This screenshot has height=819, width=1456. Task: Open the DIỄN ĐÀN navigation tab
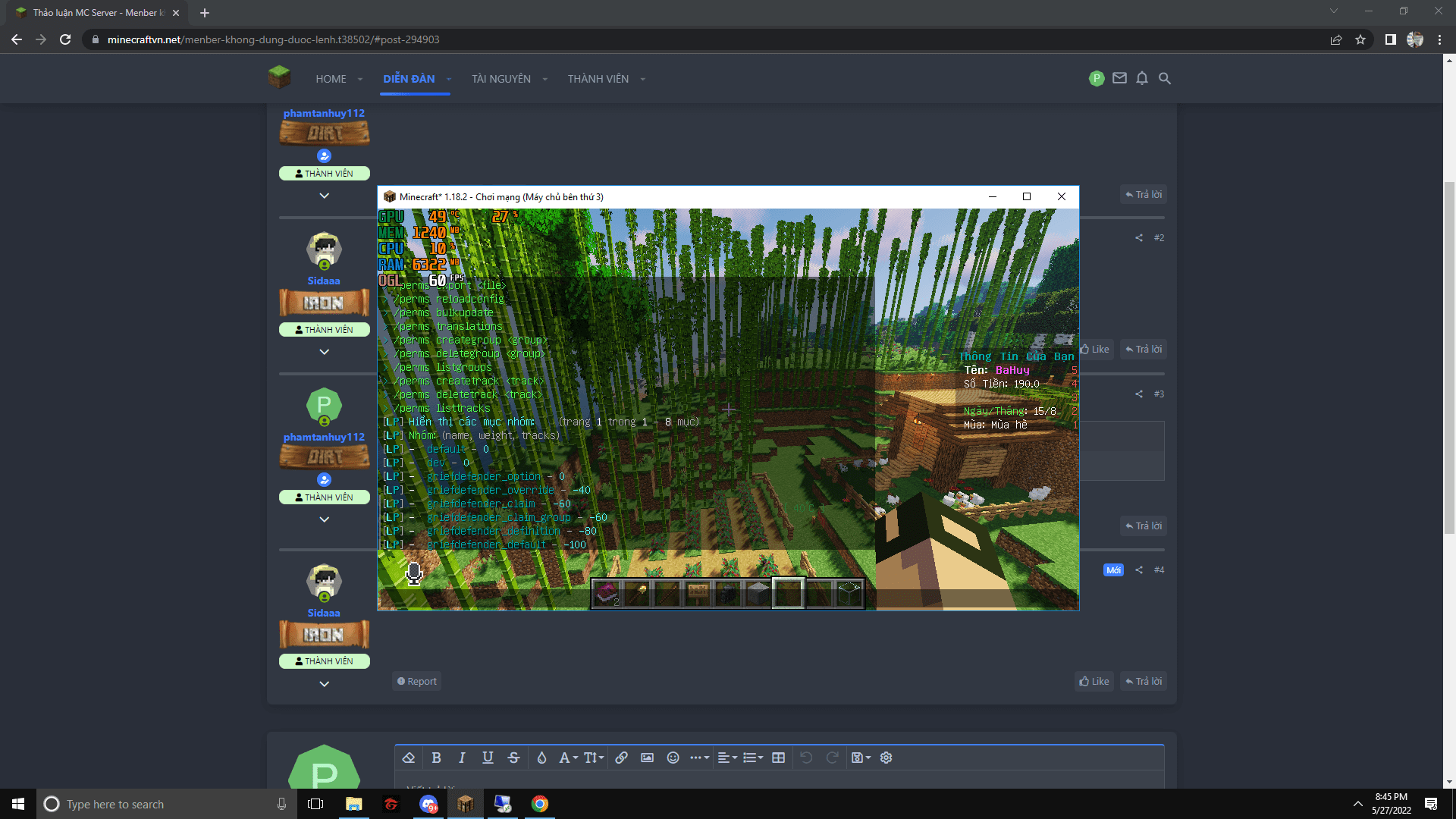pos(409,79)
